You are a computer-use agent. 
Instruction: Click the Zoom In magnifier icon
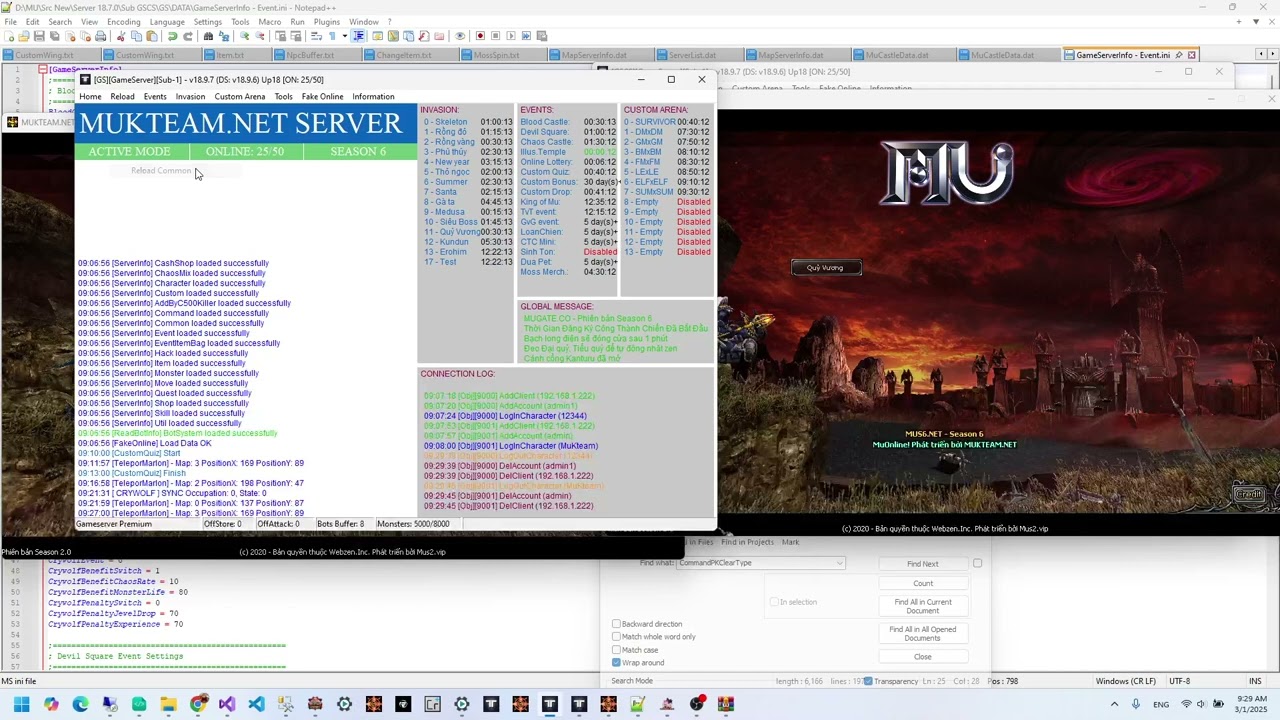point(244,36)
